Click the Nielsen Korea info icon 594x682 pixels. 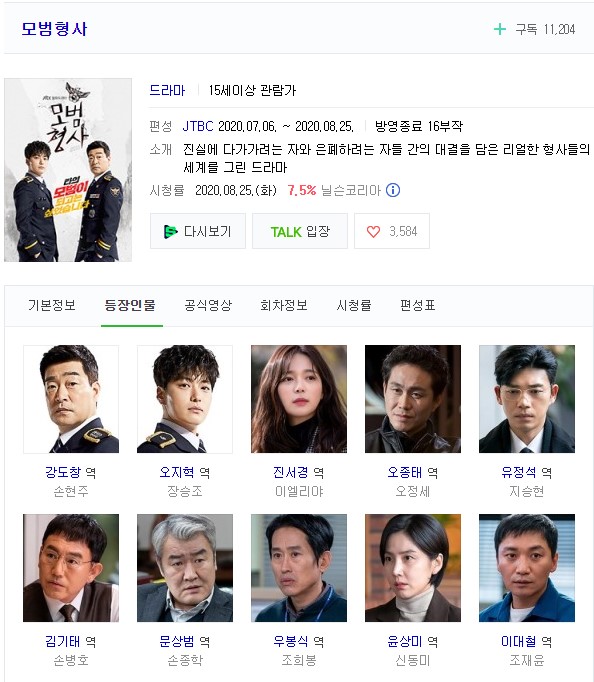click(x=393, y=190)
